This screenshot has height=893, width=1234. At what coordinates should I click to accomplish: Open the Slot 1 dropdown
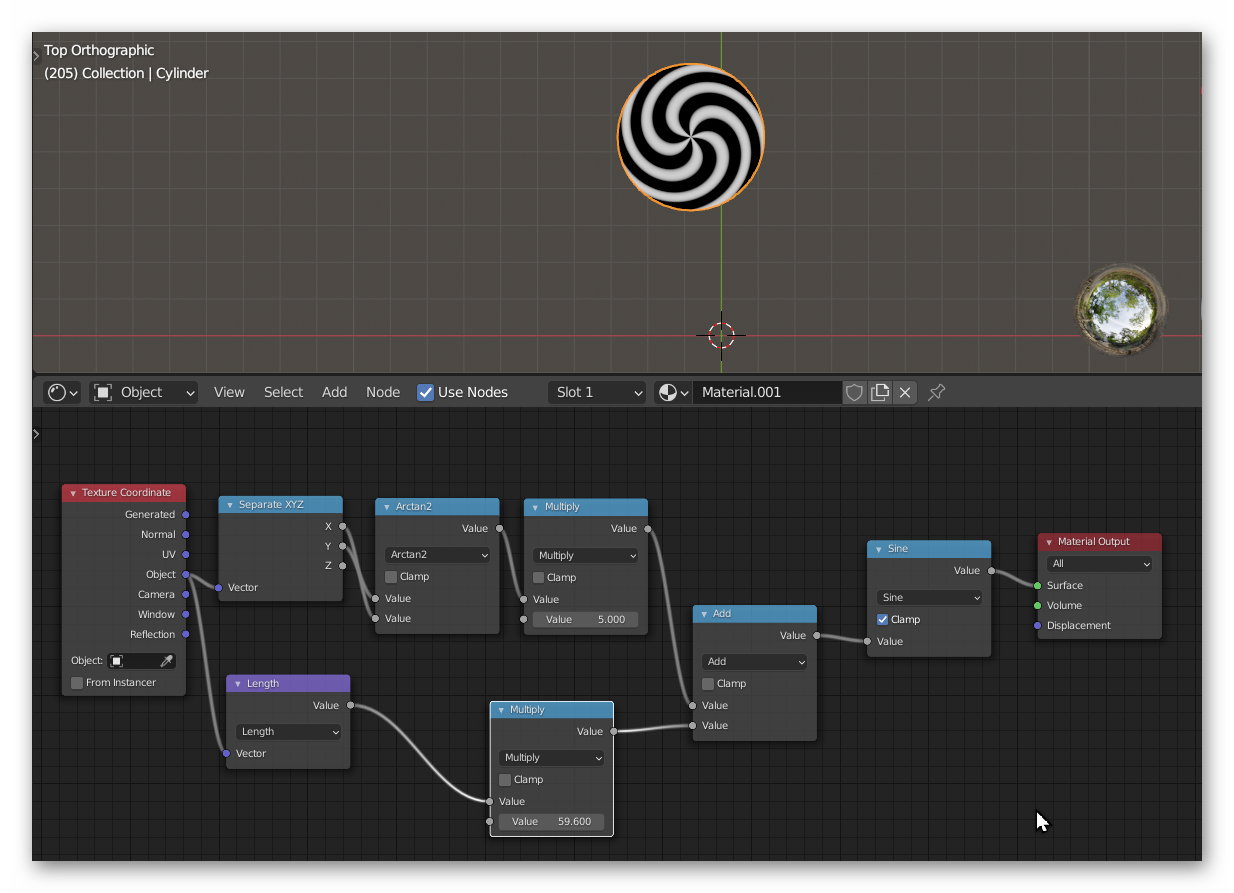[598, 392]
